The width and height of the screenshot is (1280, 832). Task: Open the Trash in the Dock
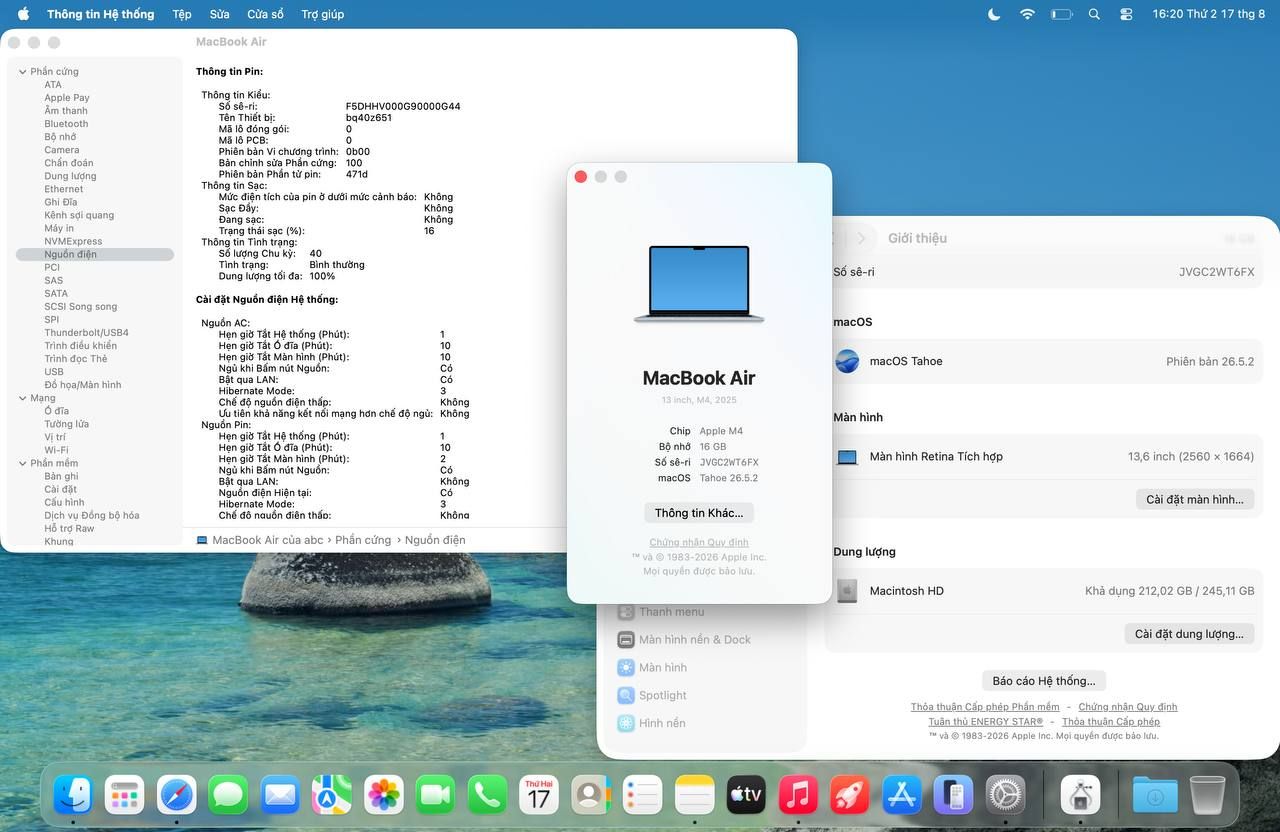point(1207,796)
